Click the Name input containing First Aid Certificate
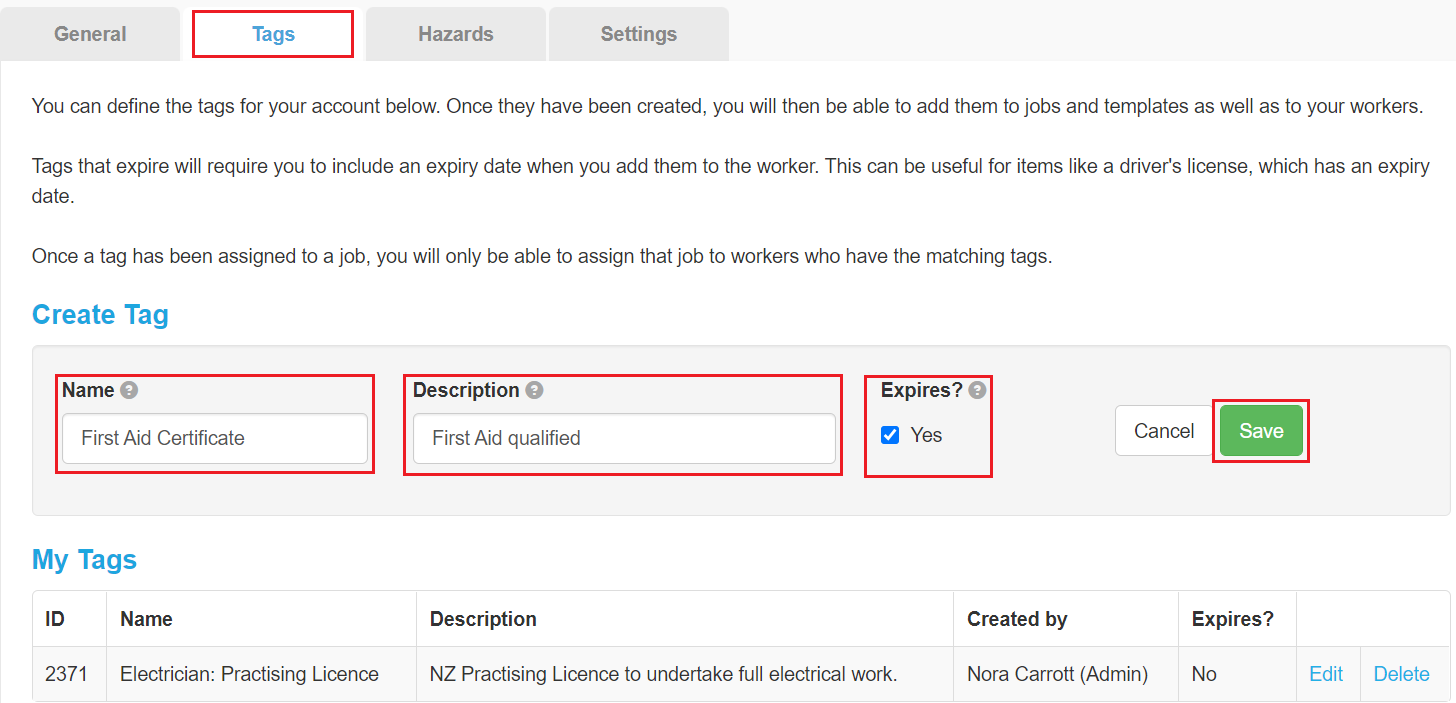Screen dimensions: 1456x703 point(215,438)
